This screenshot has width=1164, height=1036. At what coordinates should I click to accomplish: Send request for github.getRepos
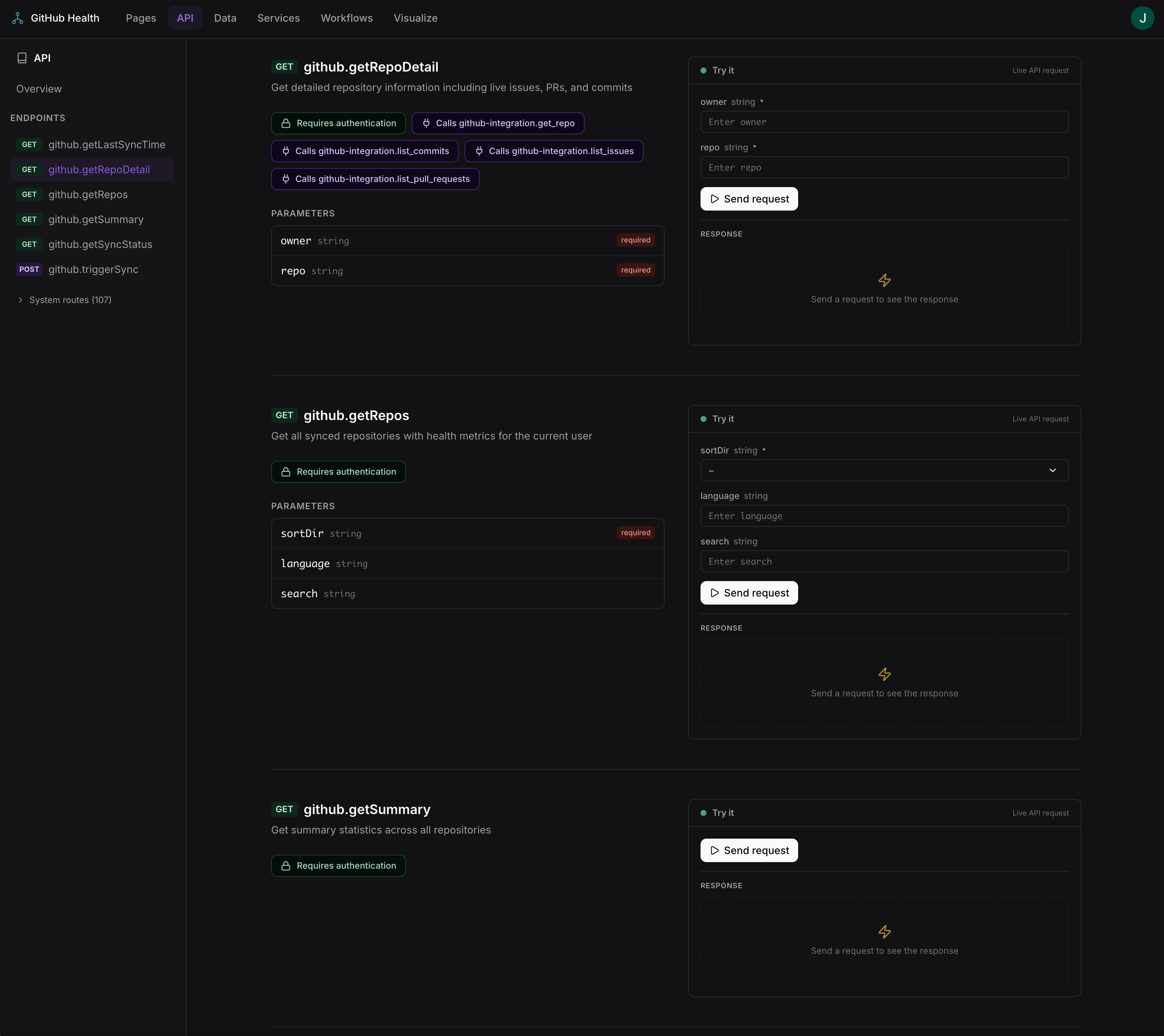(749, 593)
